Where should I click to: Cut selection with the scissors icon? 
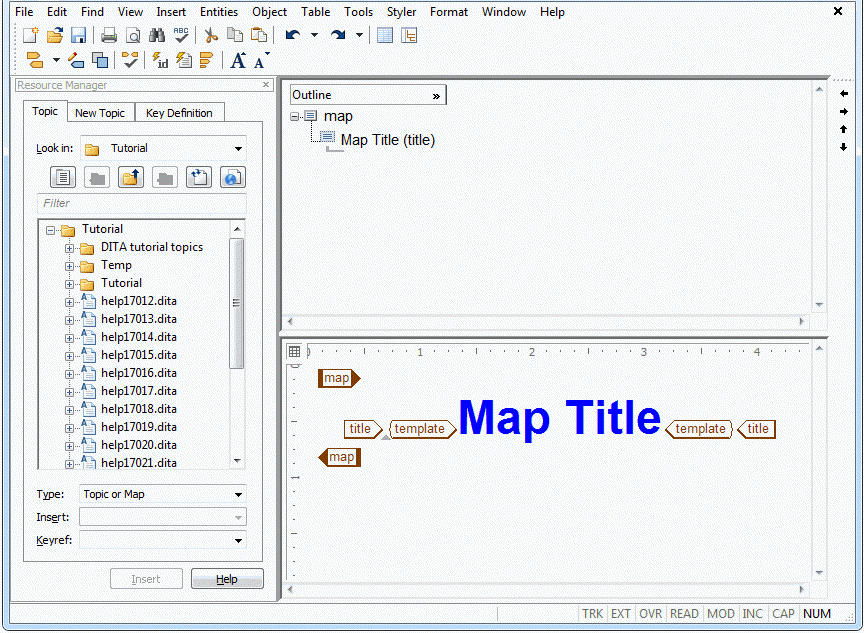click(x=211, y=36)
